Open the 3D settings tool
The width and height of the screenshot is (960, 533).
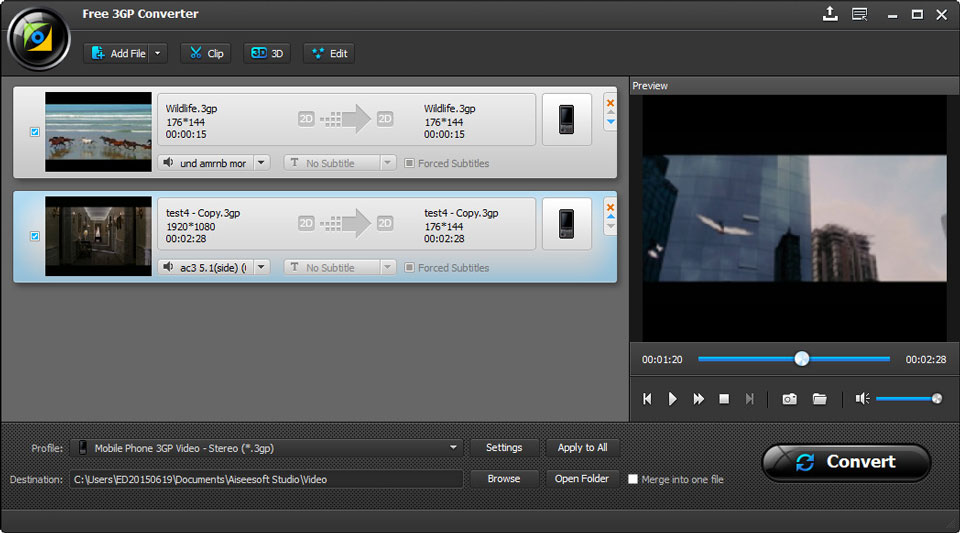coord(267,53)
